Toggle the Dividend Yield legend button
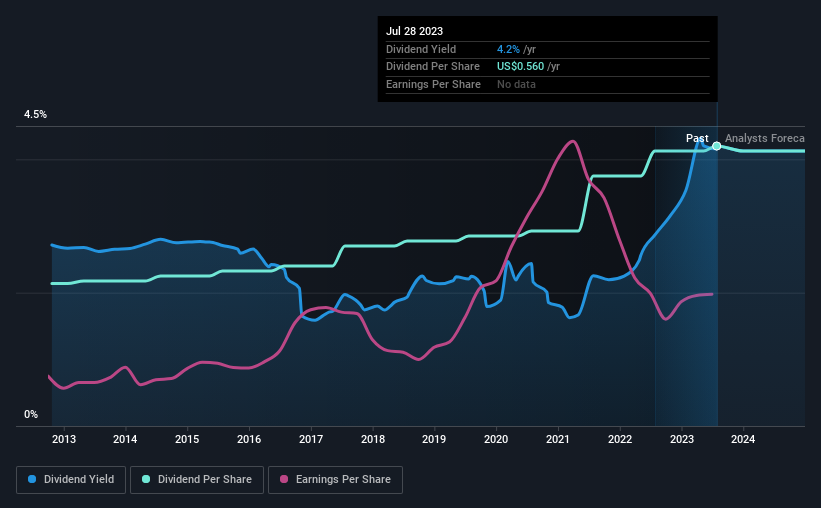Image resolution: width=821 pixels, height=508 pixels. pos(71,480)
